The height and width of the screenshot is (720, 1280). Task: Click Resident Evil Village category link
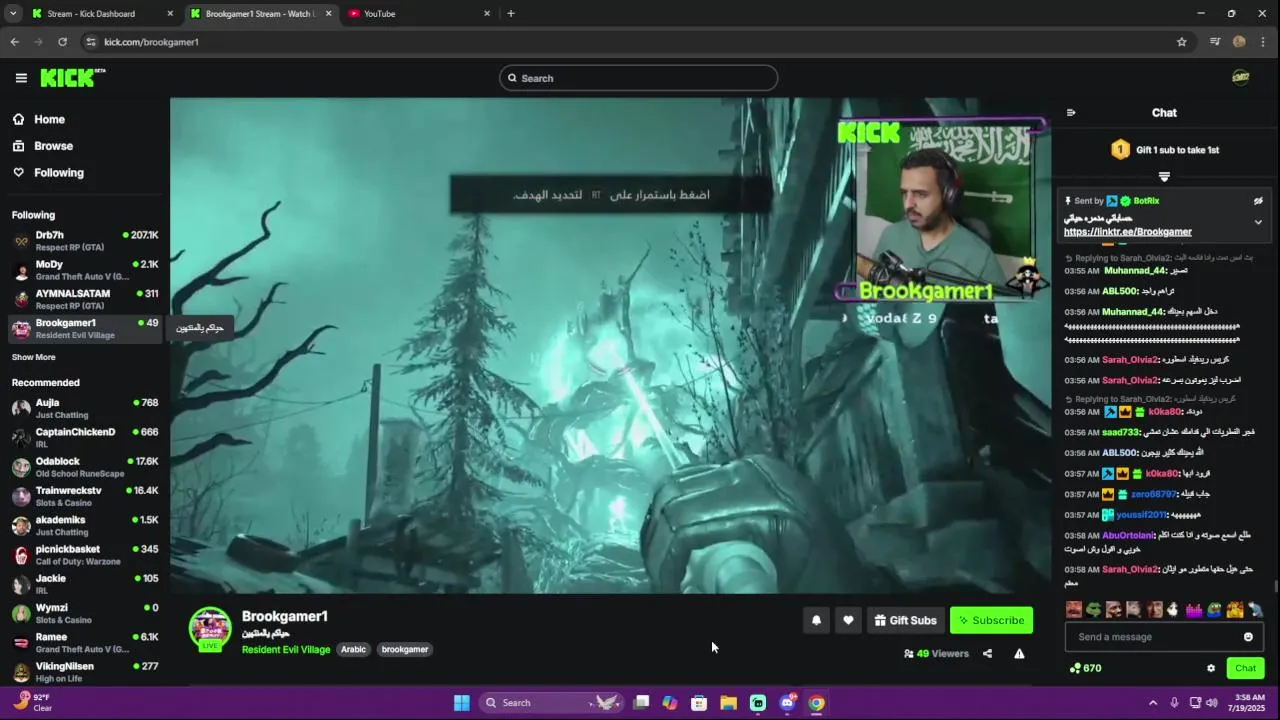point(286,649)
